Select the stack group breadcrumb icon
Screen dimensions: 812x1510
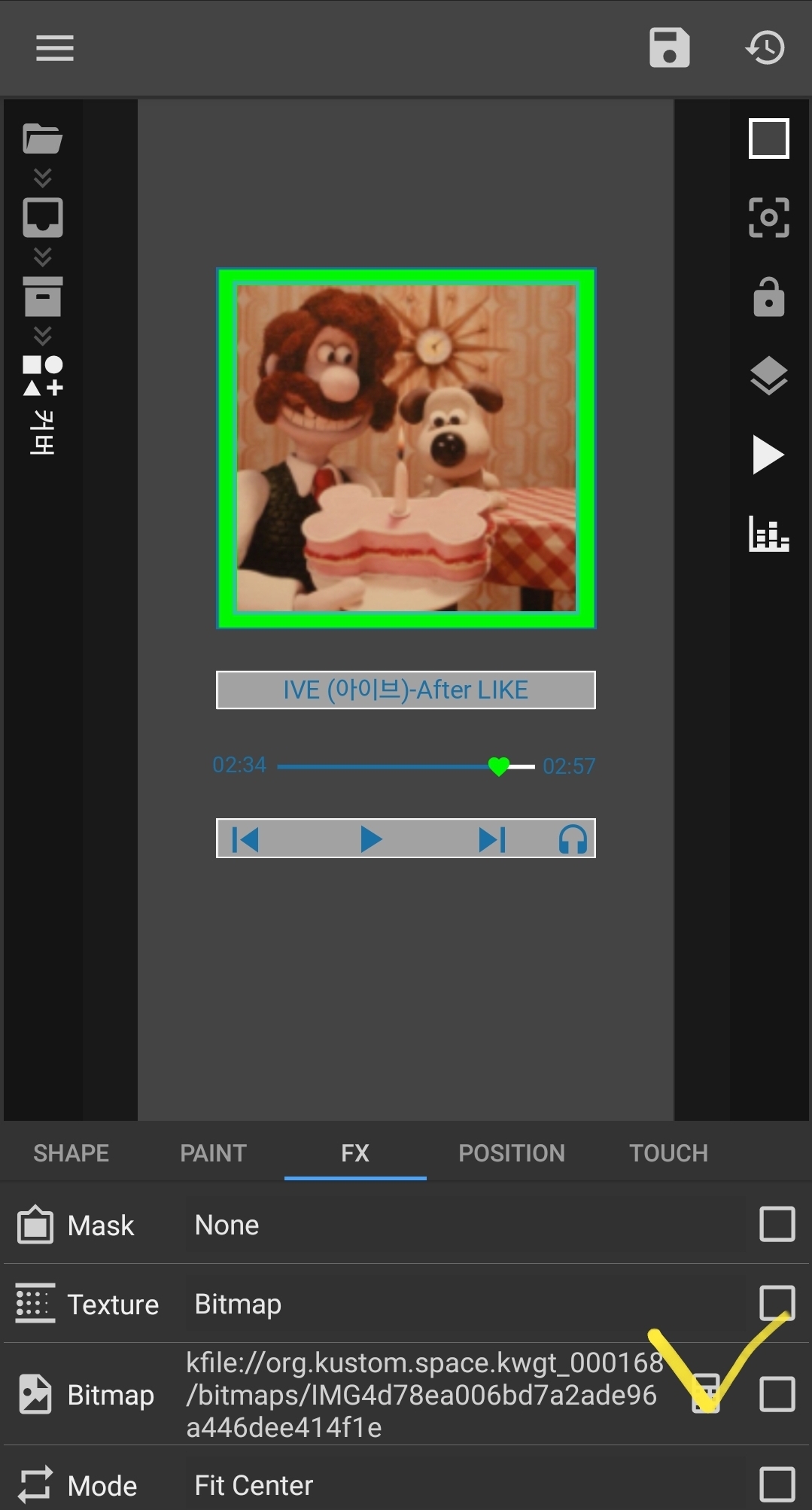[x=42, y=296]
